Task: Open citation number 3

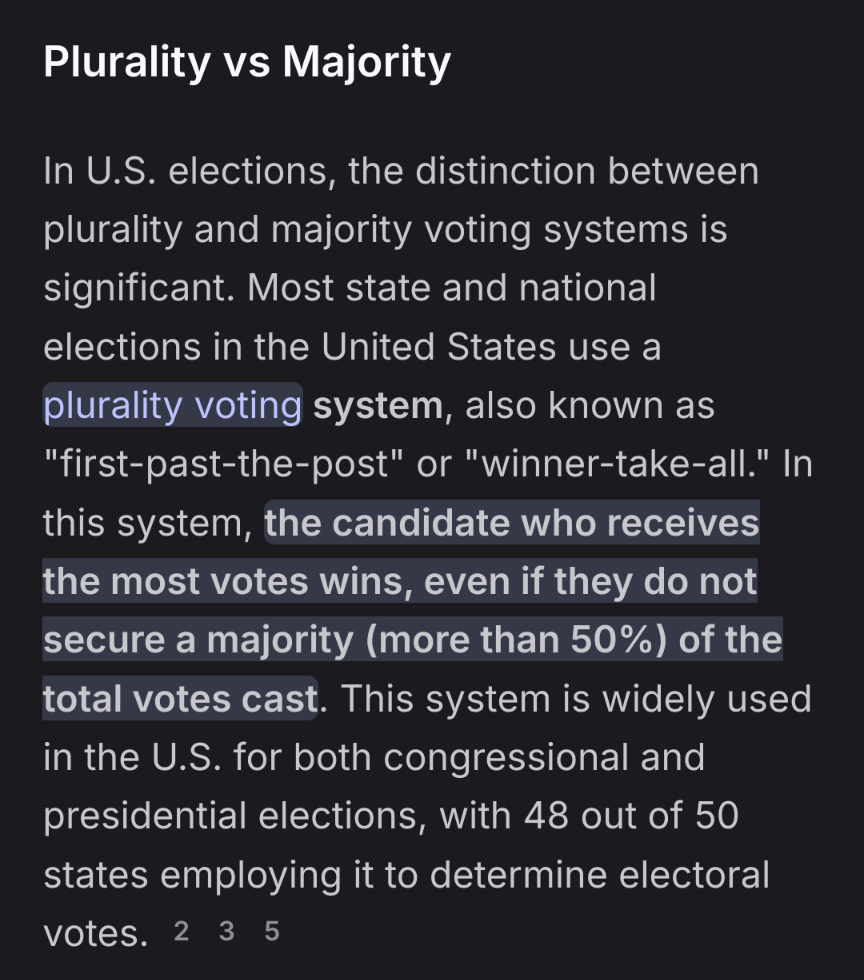Action: click(x=226, y=931)
